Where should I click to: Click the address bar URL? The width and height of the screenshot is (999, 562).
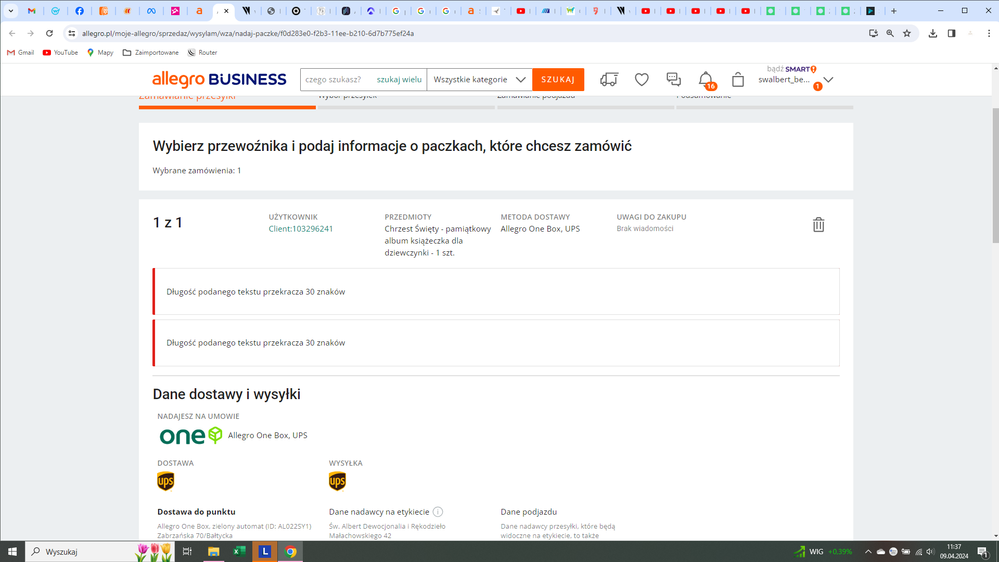[x=248, y=33]
